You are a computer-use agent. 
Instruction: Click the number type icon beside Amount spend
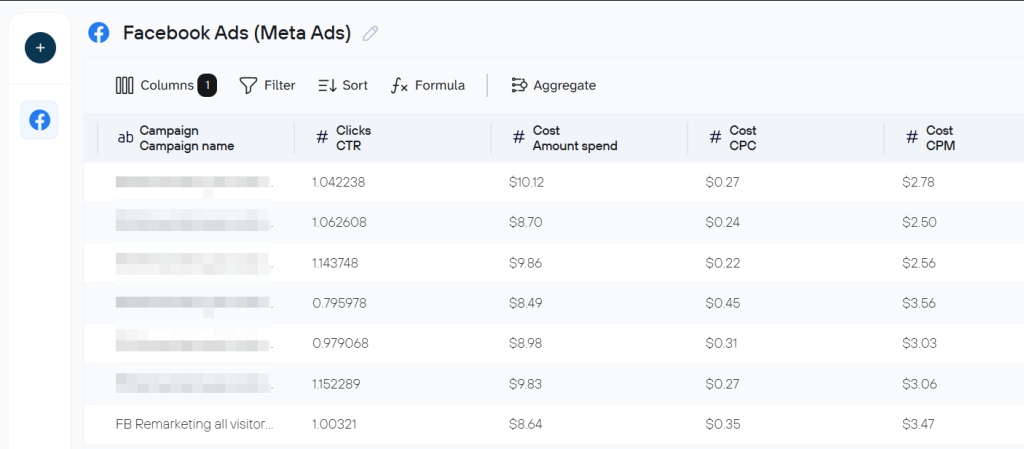519,138
